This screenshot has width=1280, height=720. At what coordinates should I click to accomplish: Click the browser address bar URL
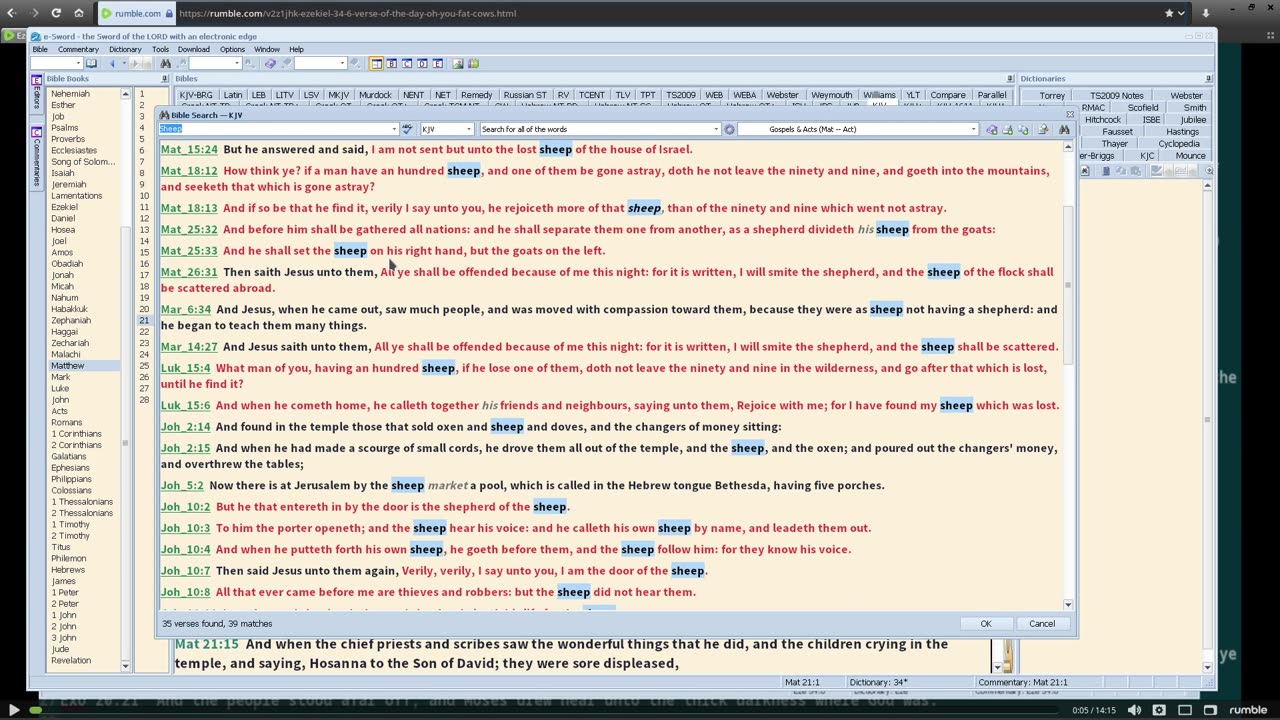[348, 13]
